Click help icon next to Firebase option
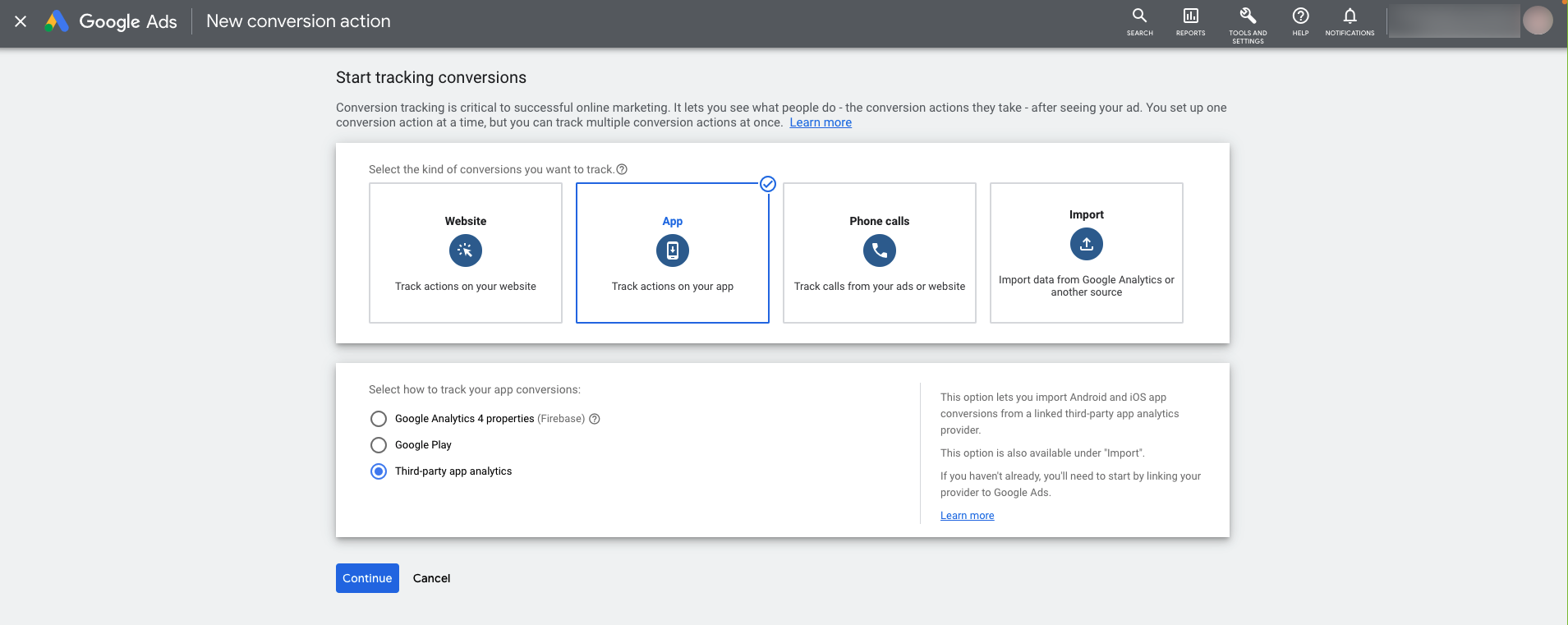The image size is (1568, 625). [595, 419]
